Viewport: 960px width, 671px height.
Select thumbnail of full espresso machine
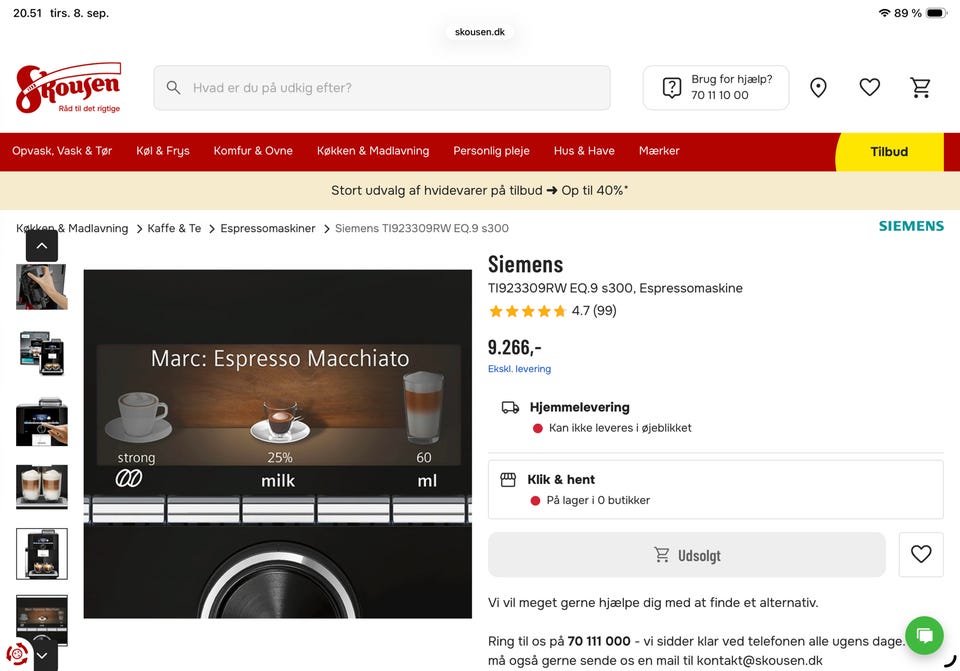42,554
